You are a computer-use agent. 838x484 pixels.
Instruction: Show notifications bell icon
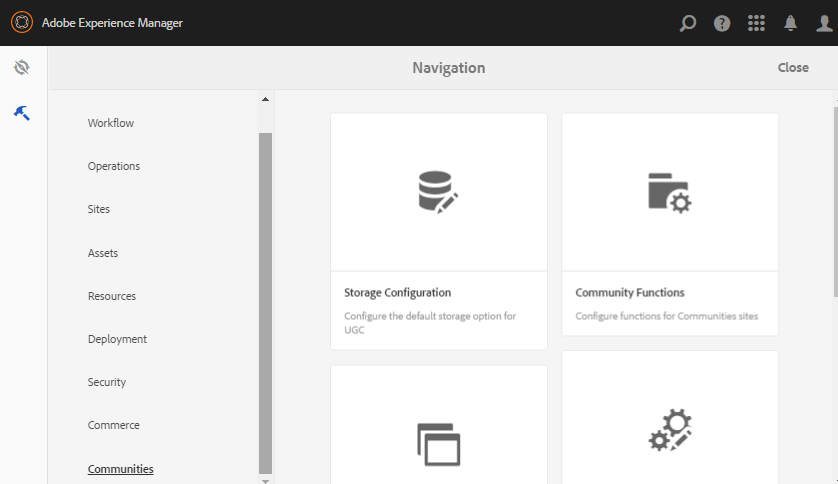pyautogui.click(x=790, y=23)
